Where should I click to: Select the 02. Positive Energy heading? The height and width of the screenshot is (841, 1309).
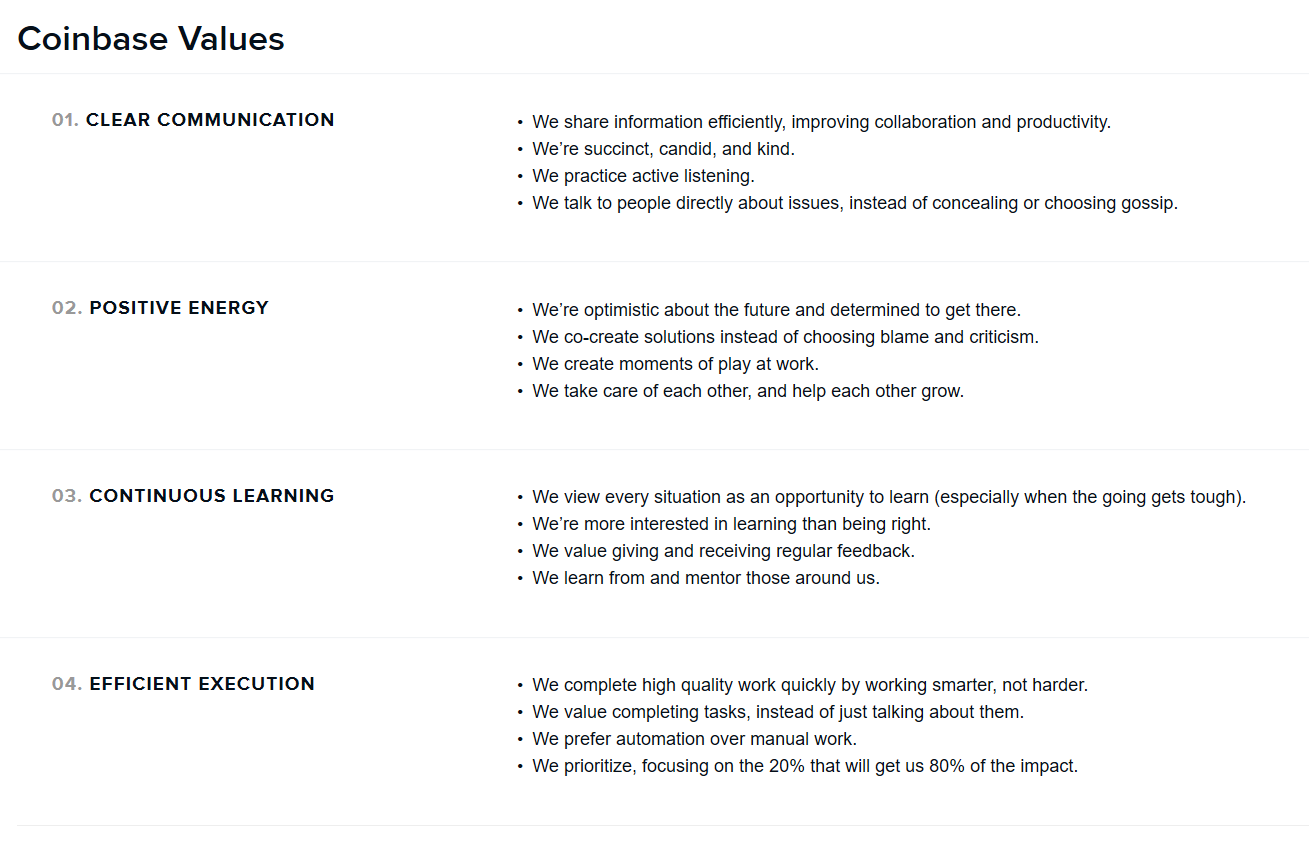pos(160,308)
